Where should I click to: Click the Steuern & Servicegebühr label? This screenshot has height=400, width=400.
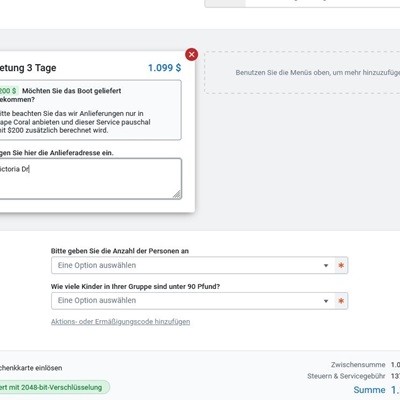click(346, 376)
